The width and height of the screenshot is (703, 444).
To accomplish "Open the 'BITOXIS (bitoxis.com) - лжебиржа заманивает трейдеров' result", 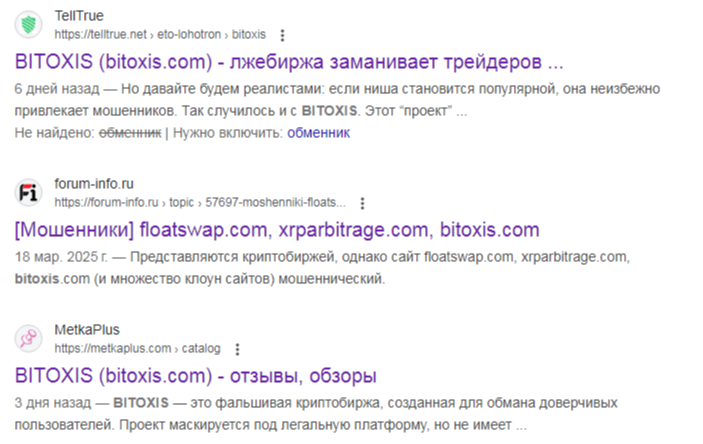I will tap(289, 62).
